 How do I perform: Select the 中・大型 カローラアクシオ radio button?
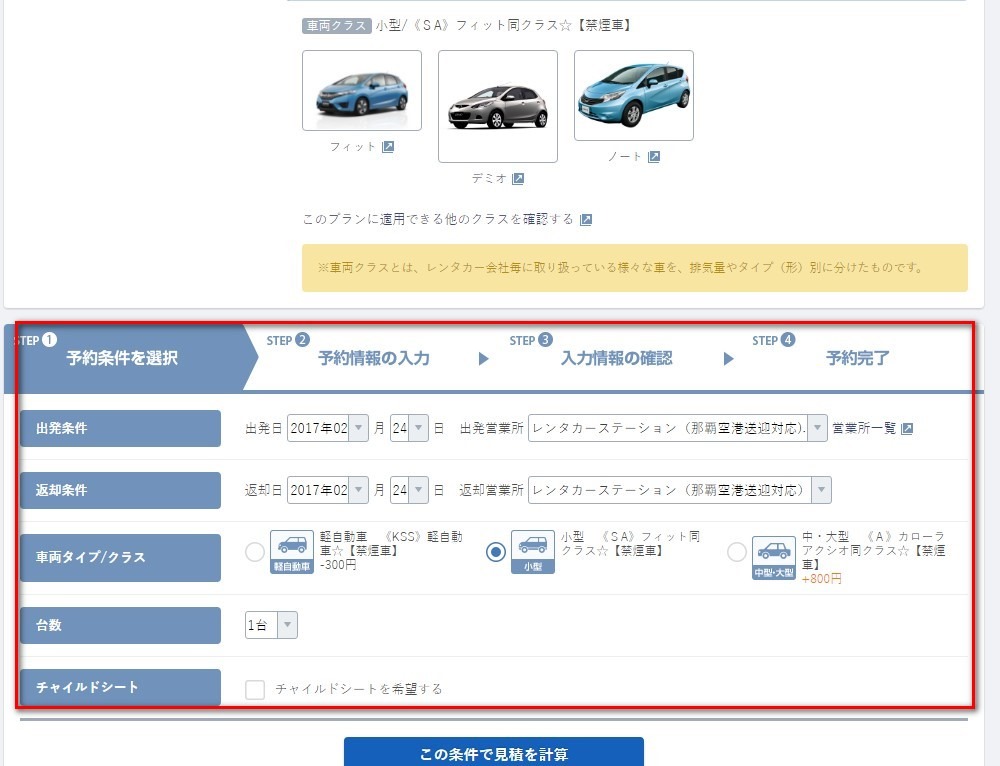[737, 552]
